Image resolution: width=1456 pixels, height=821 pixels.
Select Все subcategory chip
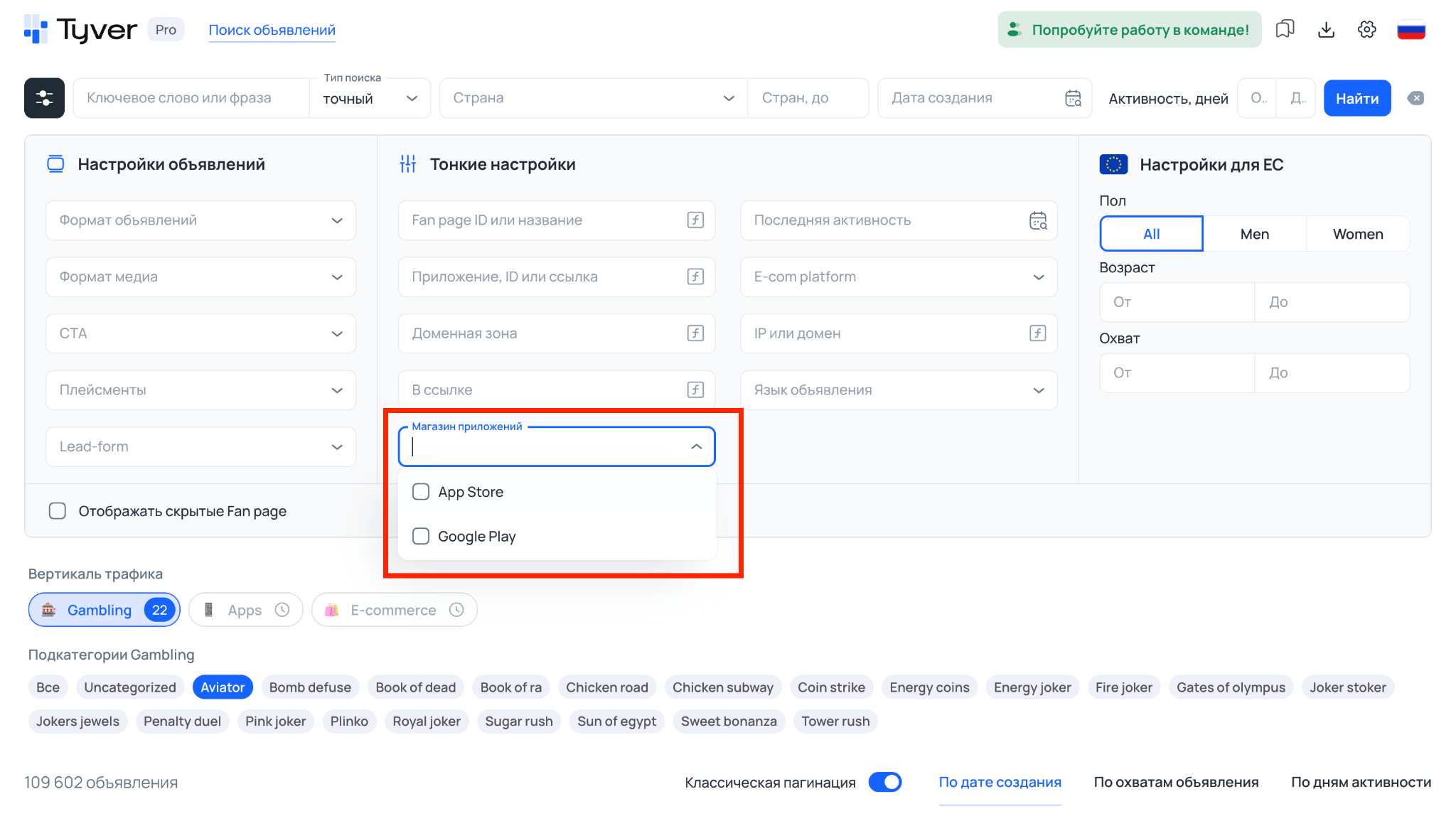[x=48, y=687]
